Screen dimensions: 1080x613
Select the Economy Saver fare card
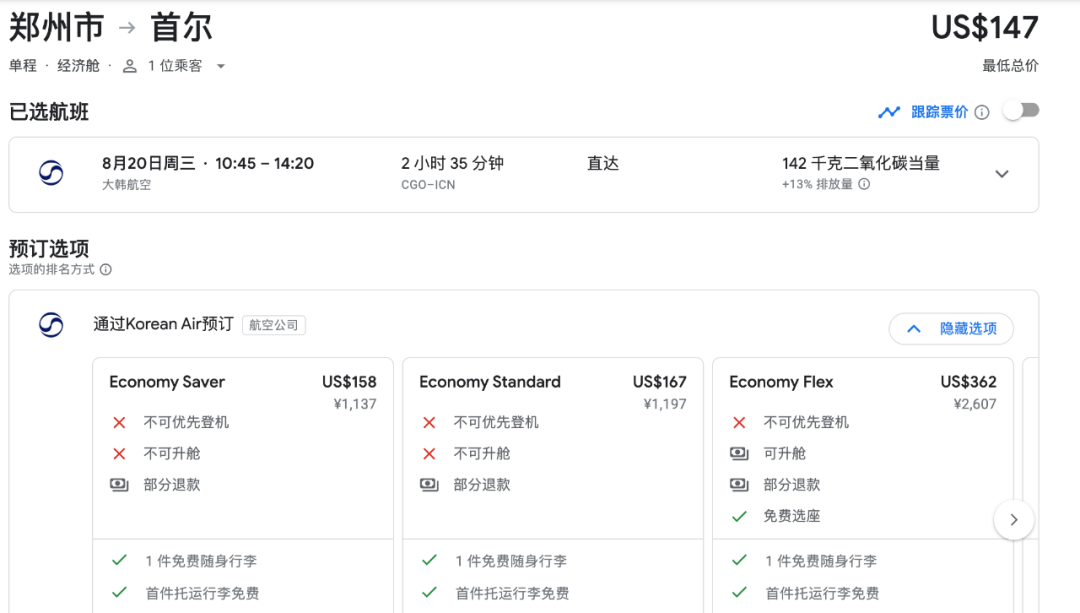243,382
